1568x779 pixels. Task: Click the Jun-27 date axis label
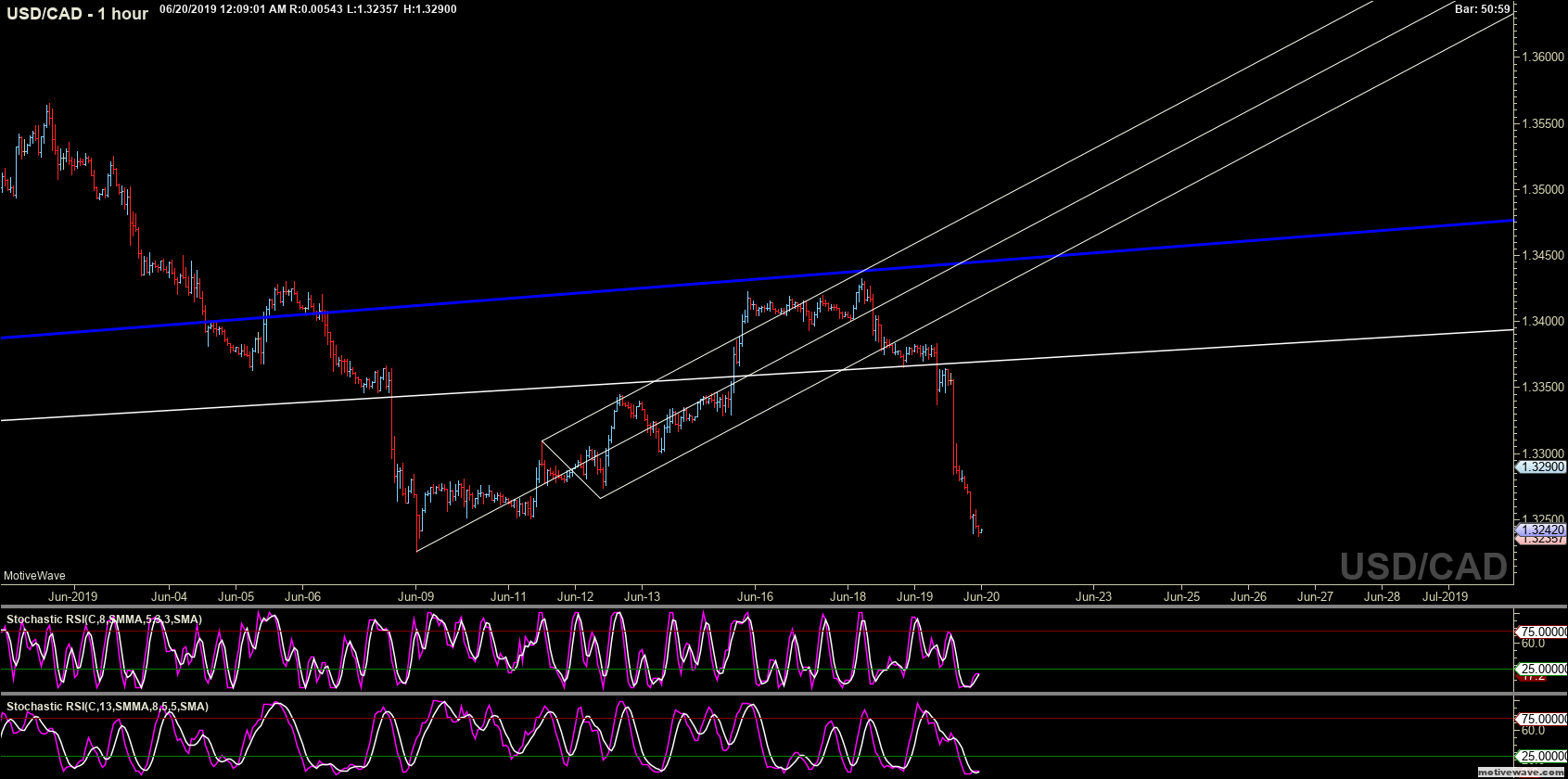click(1315, 596)
